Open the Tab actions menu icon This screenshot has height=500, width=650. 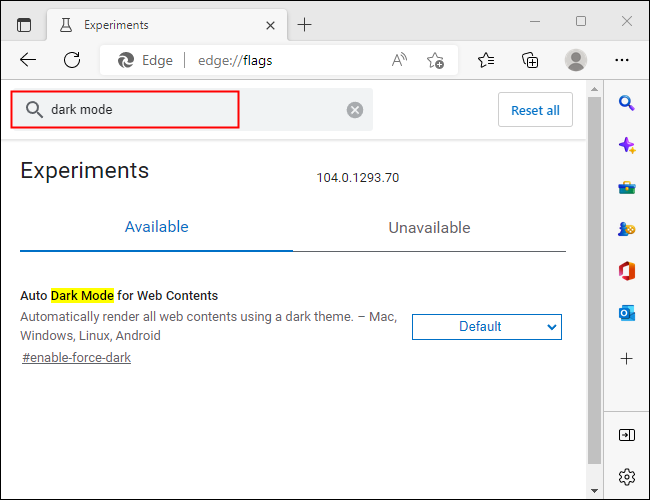tap(24, 24)
